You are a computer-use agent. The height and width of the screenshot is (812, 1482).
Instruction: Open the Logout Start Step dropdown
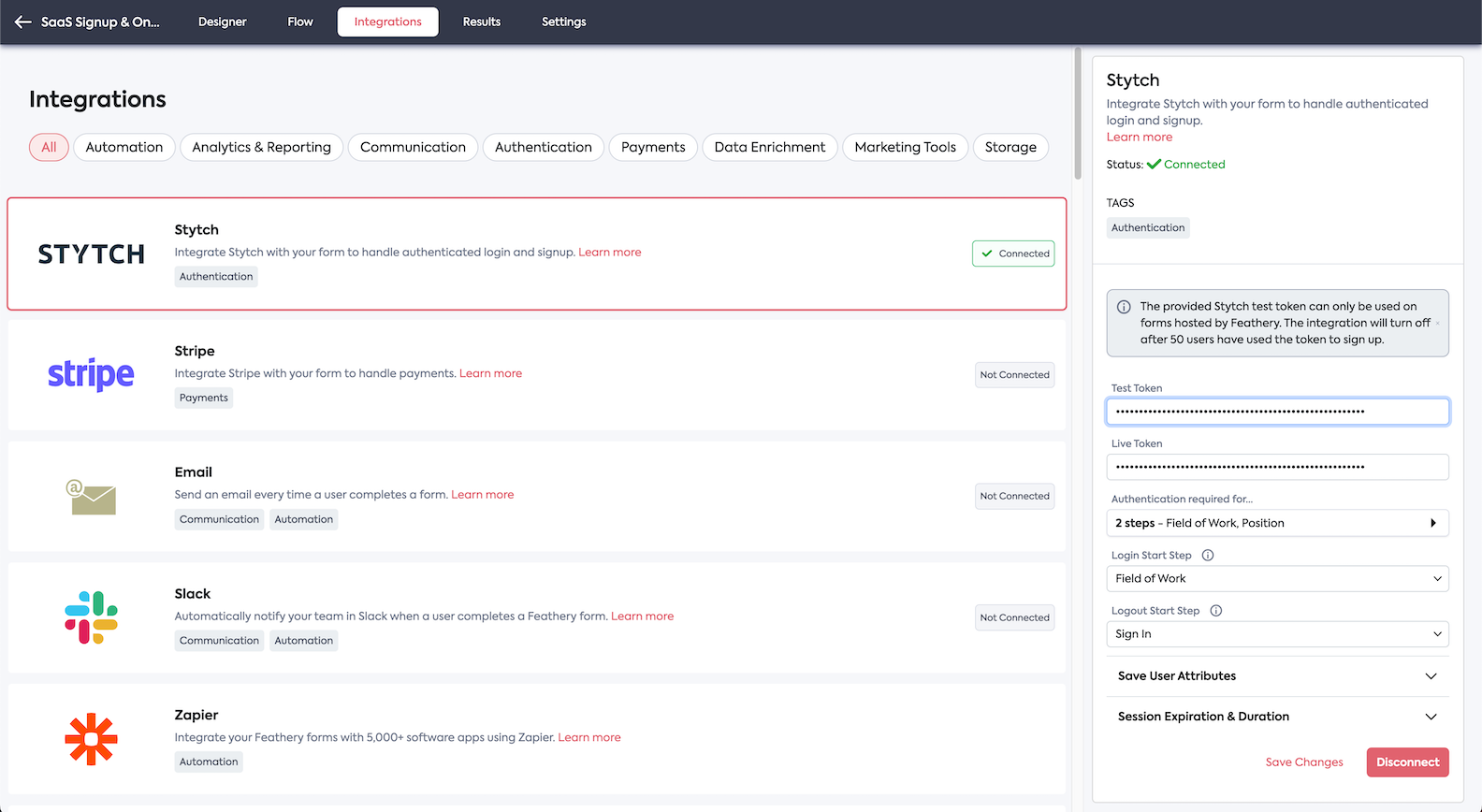pos(1278,634)
